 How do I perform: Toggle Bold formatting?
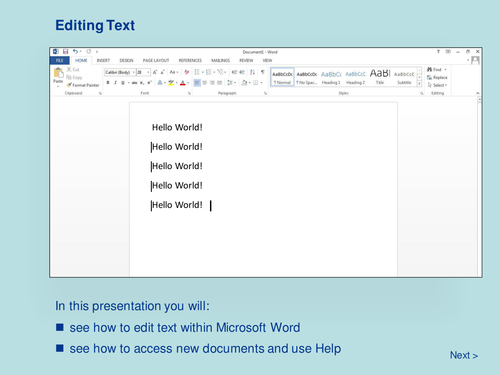pyautogui.click(x=108, y=83)
